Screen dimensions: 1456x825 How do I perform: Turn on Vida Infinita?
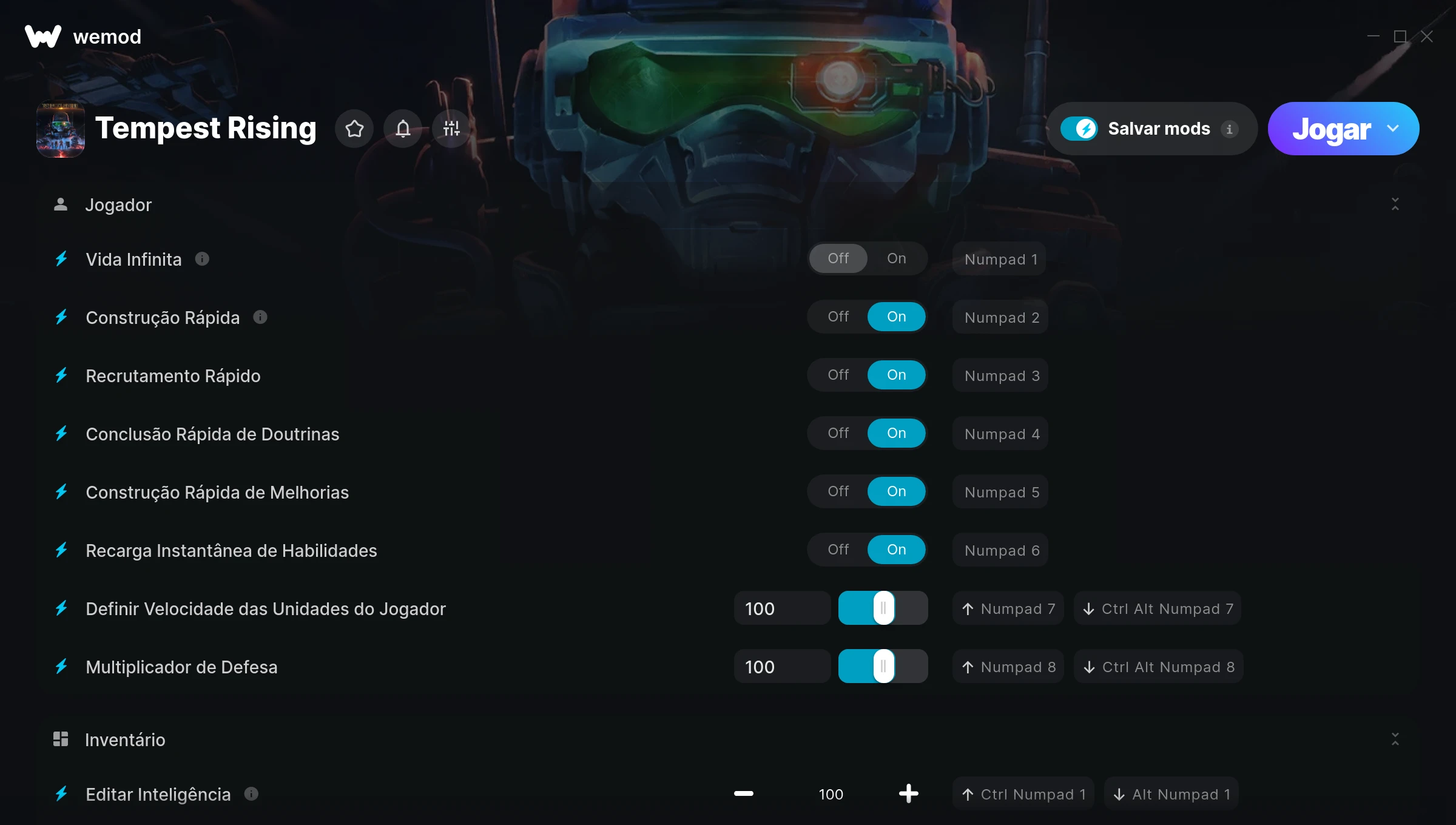coord(897,258)
